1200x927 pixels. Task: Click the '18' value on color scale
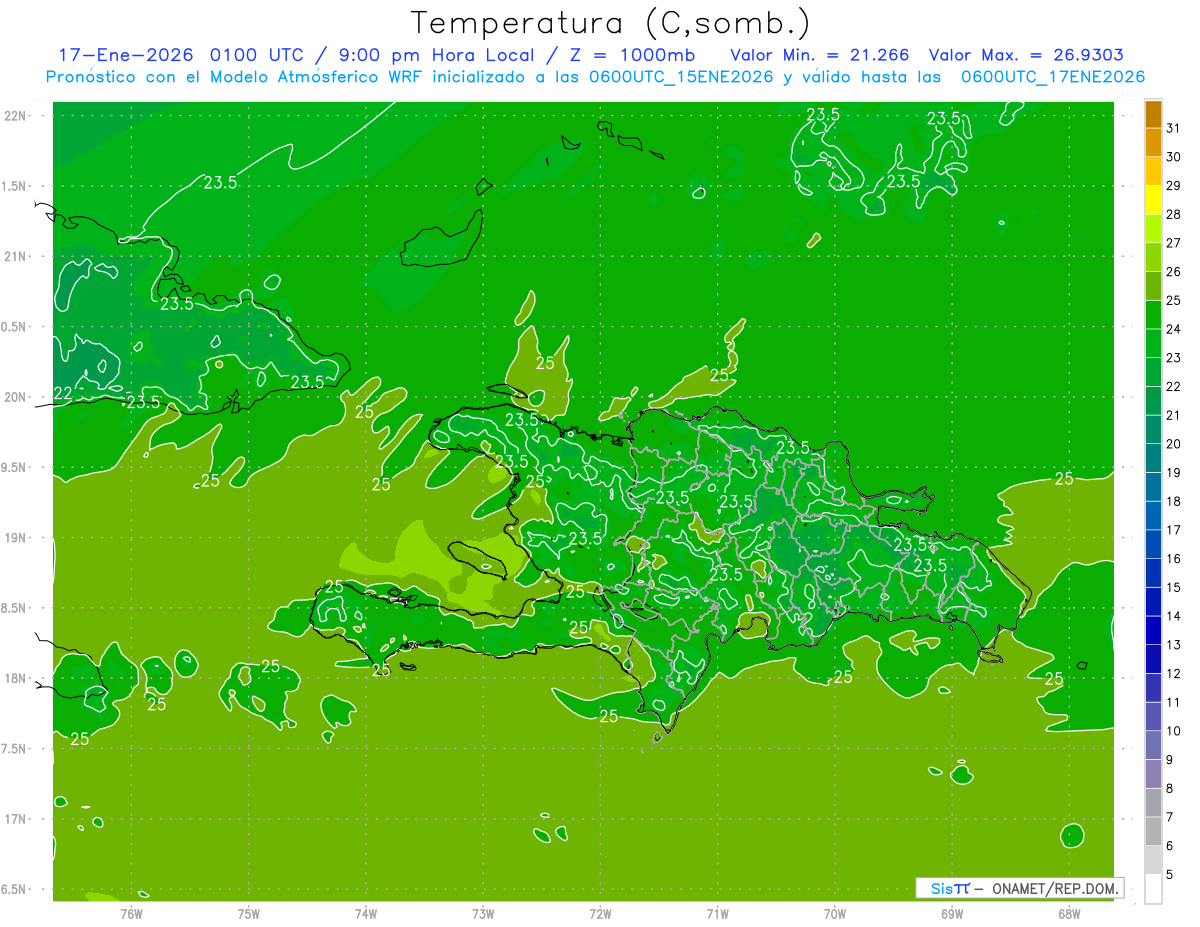click(1174, 501)
